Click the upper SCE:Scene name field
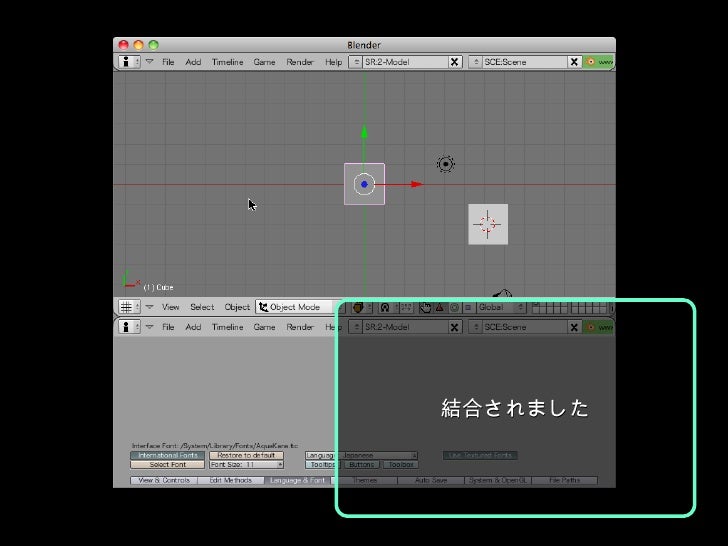728x546 pixels. point(525,62)
